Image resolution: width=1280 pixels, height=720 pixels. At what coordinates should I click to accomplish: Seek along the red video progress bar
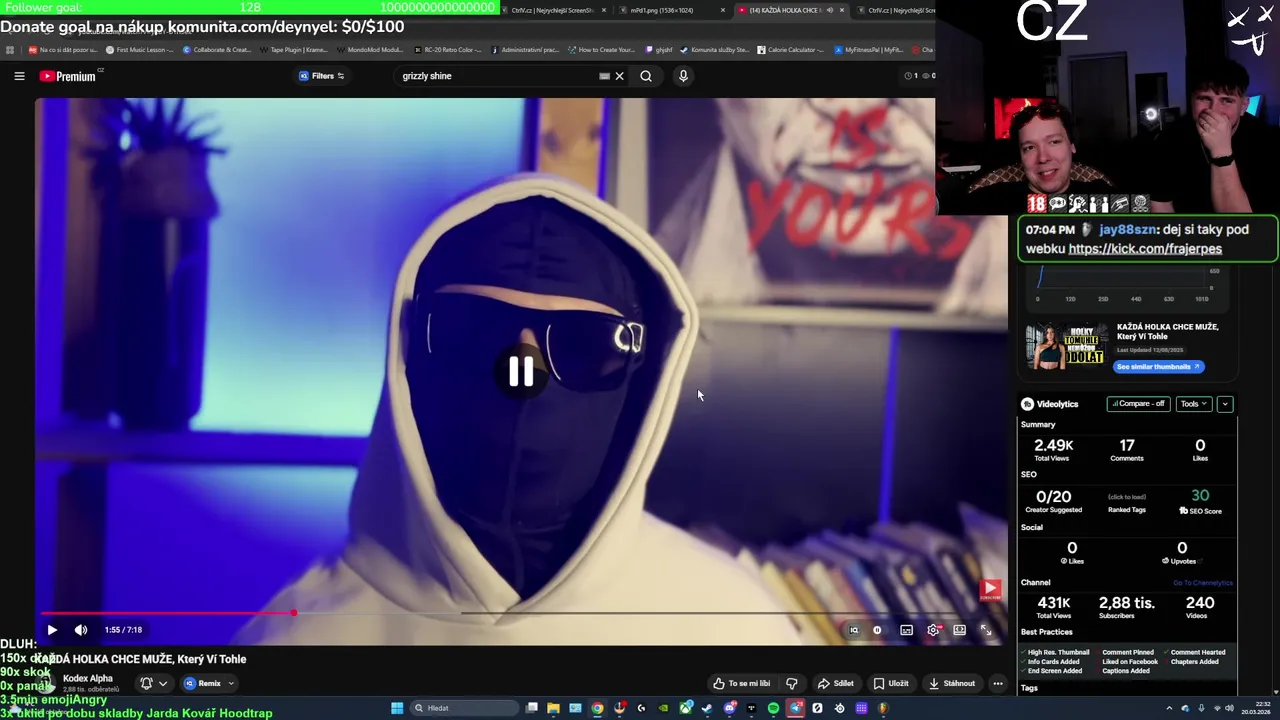[168, 613]
